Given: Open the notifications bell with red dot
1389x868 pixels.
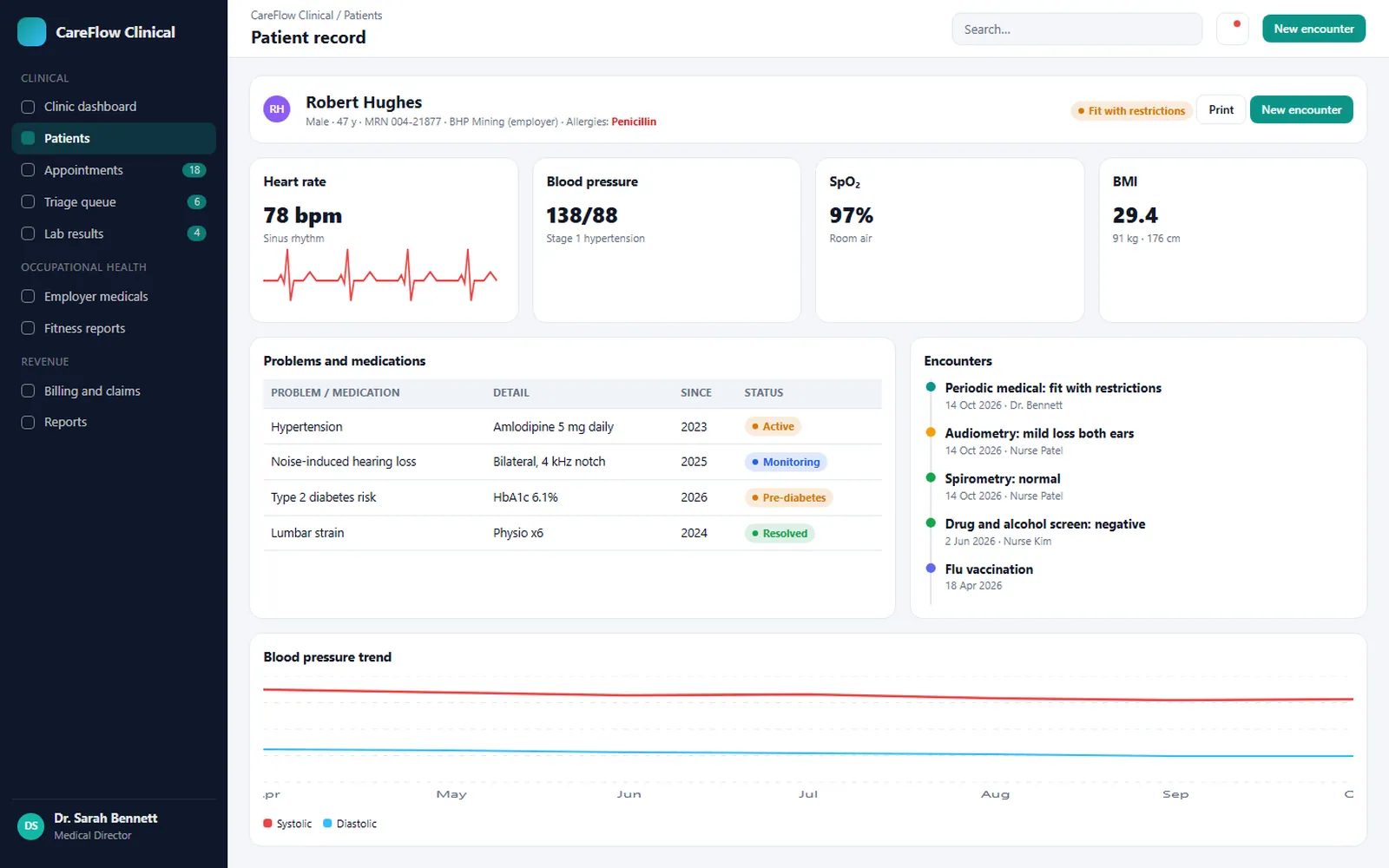Looking at the screenshot, I should (x=1232, y=29).
